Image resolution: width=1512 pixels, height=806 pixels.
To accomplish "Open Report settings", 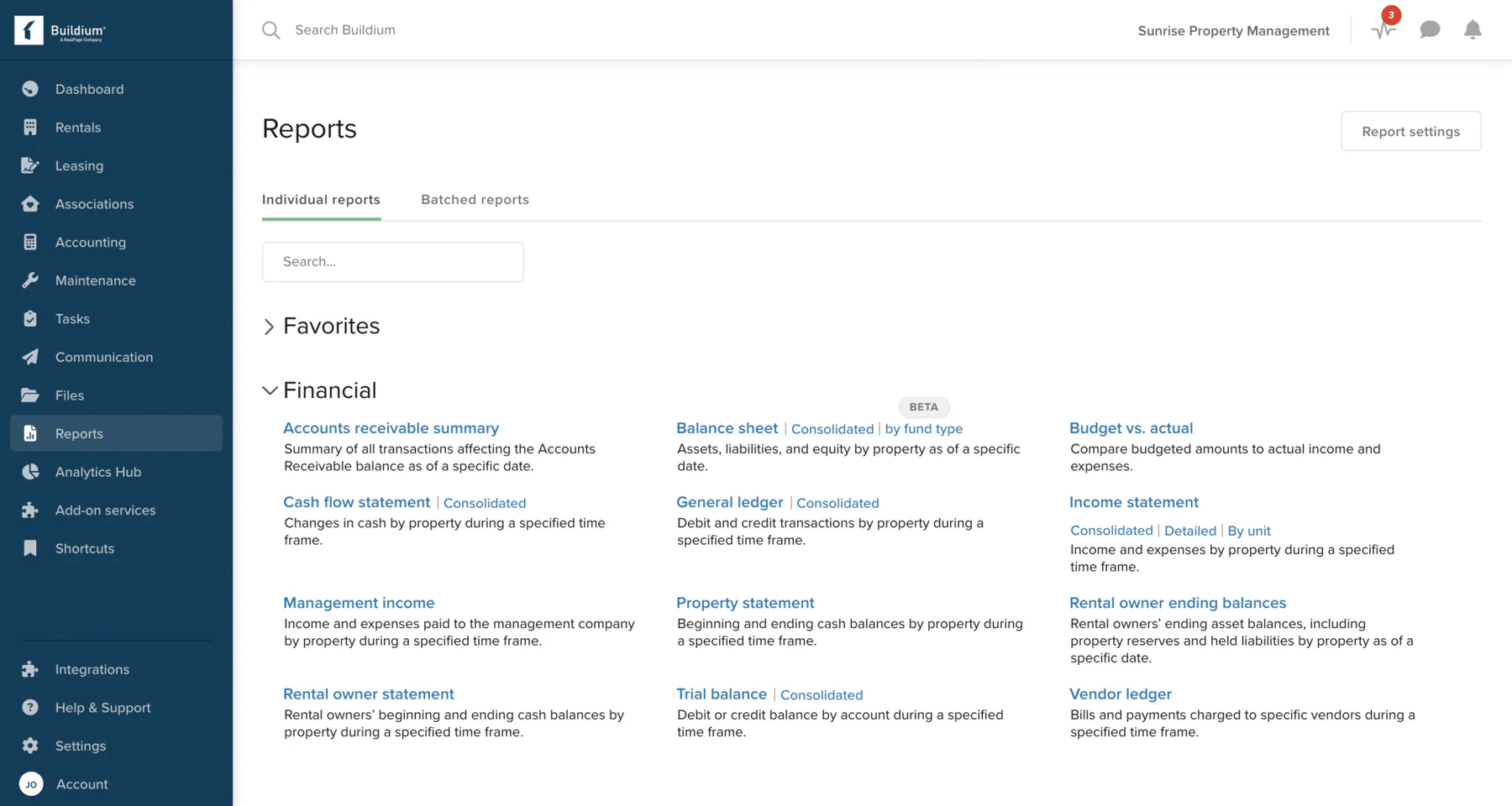I will pos(1411,131).
